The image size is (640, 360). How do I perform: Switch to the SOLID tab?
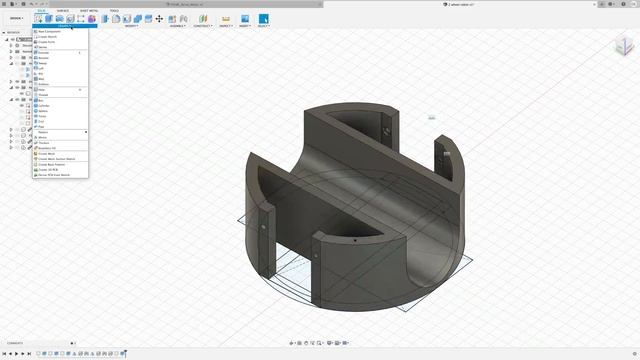pos(42,11)
